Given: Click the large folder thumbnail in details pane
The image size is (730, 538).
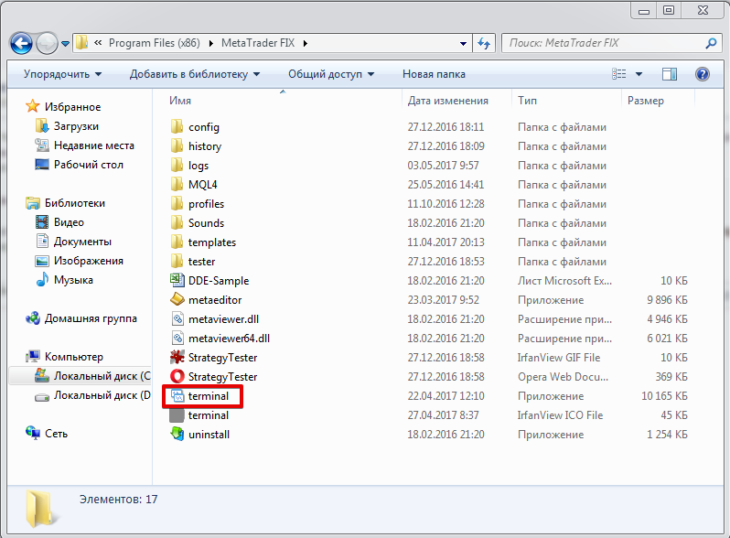Looking at the screenshot, I should point(41,509).
